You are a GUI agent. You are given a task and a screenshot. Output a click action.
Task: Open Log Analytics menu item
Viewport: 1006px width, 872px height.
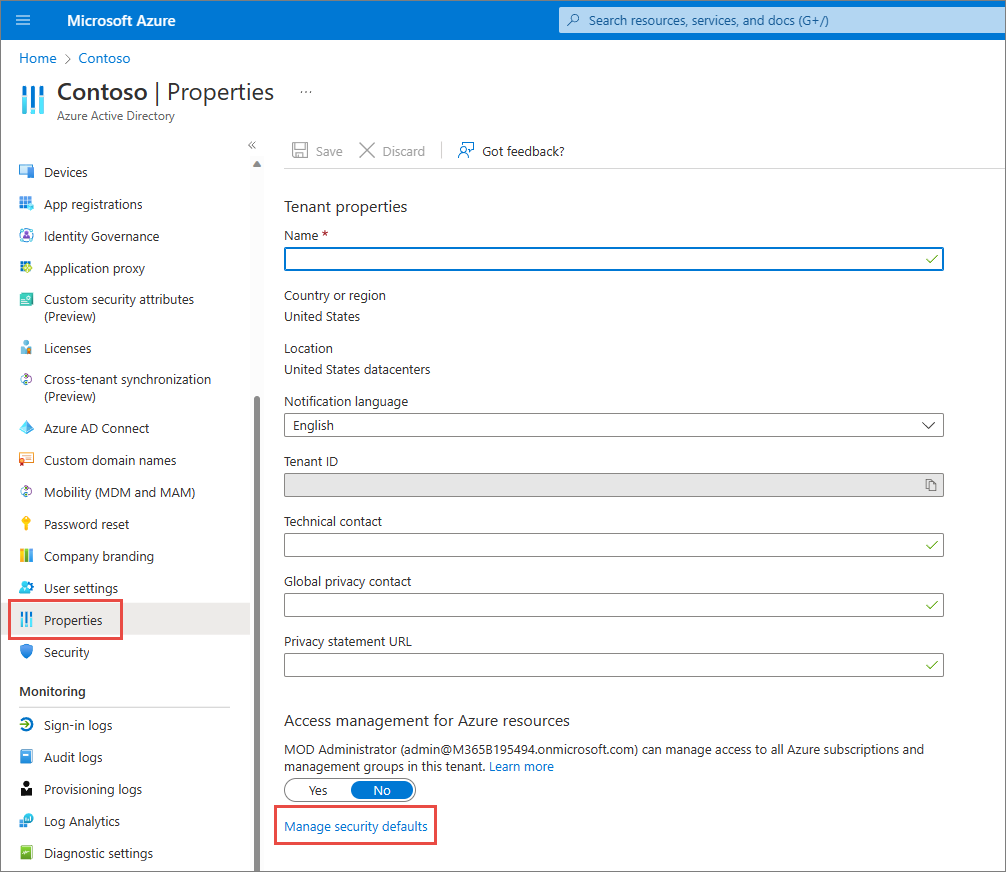coord(81,821)
